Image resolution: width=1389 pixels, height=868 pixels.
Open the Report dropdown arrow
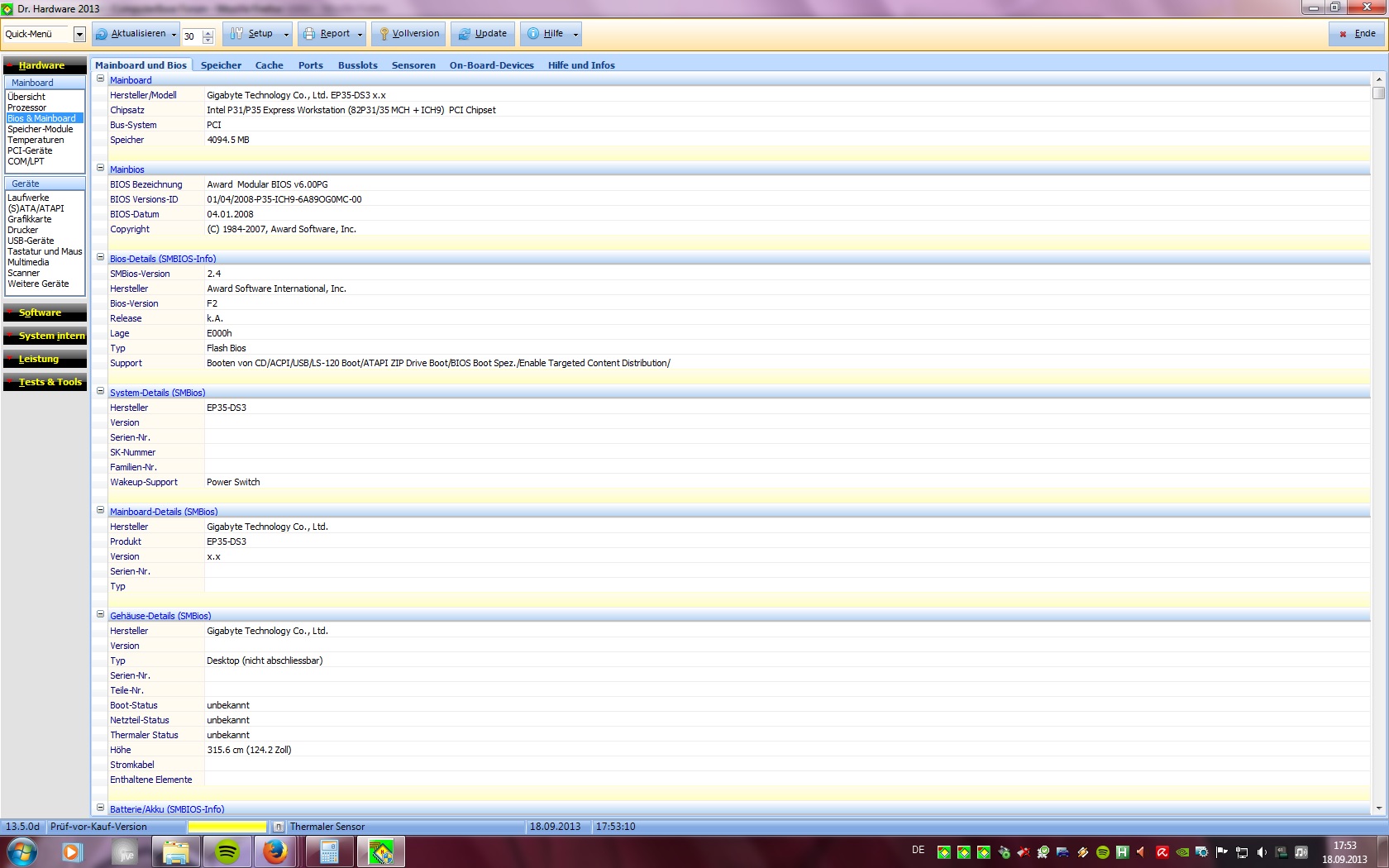click(360, 35)
